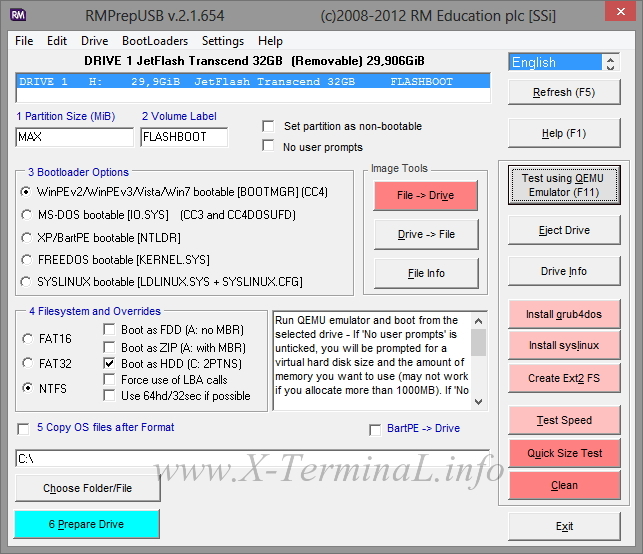This screenshot has height=554, width=643.
Task: Click Test using QEMU Emulator (F11)
Action: (564, 185)
